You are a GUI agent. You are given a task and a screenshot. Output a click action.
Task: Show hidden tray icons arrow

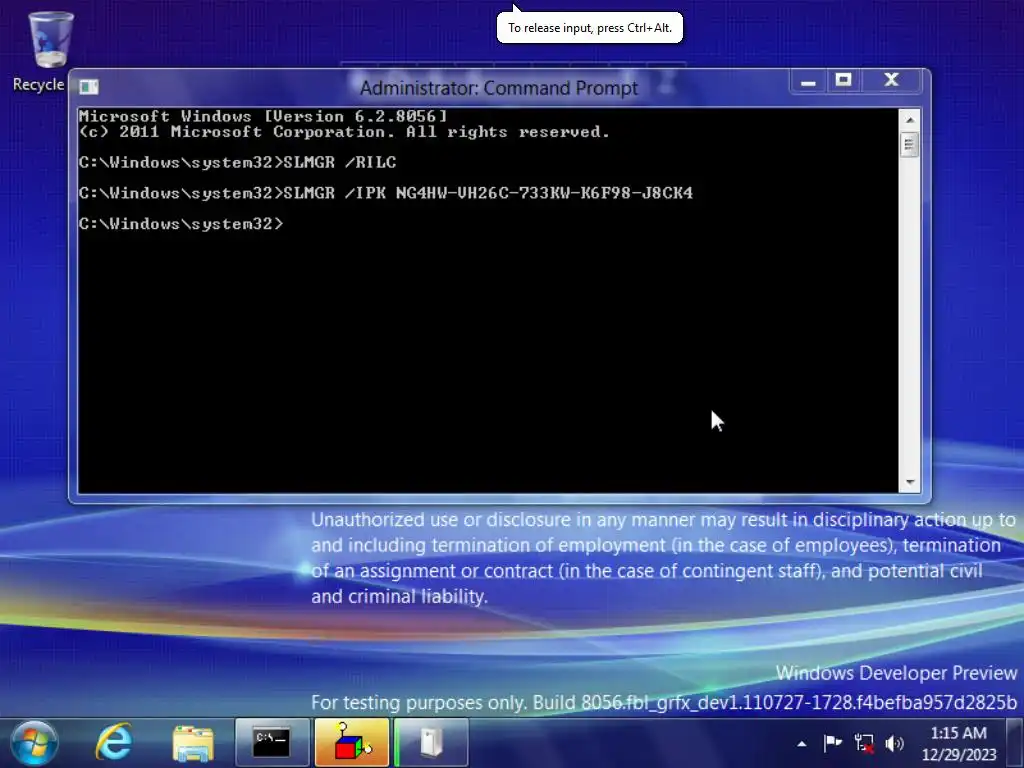click(801, 744)
